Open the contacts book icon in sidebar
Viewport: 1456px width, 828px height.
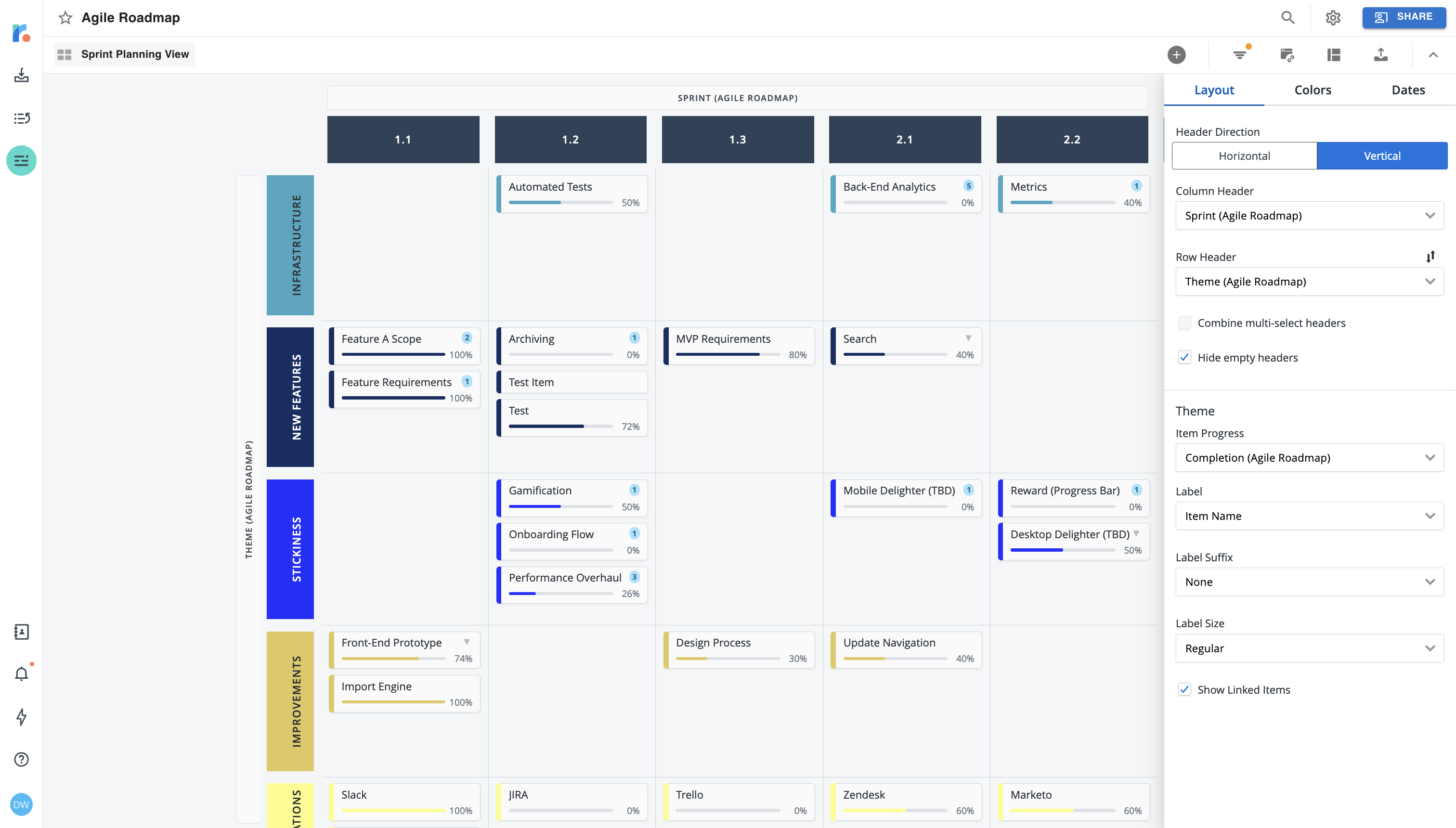point(21,632)
